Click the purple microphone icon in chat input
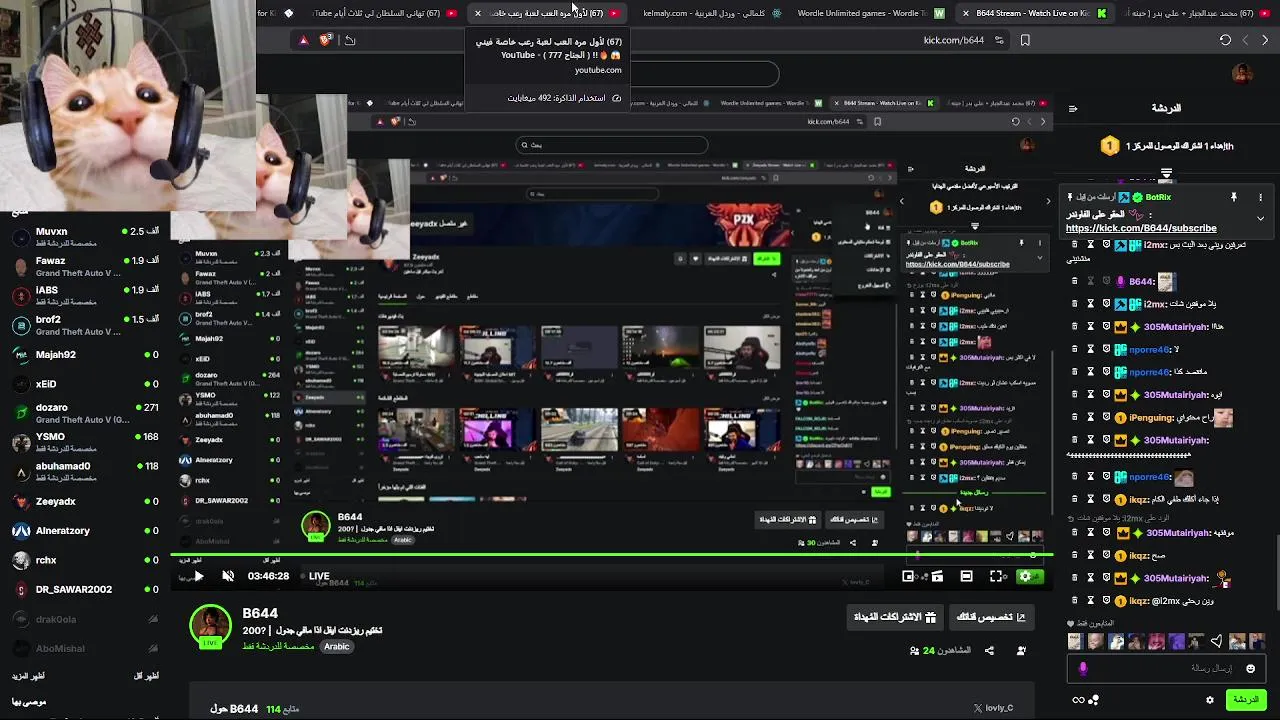Viewport: 1280px width, 720px height. 1083,668
